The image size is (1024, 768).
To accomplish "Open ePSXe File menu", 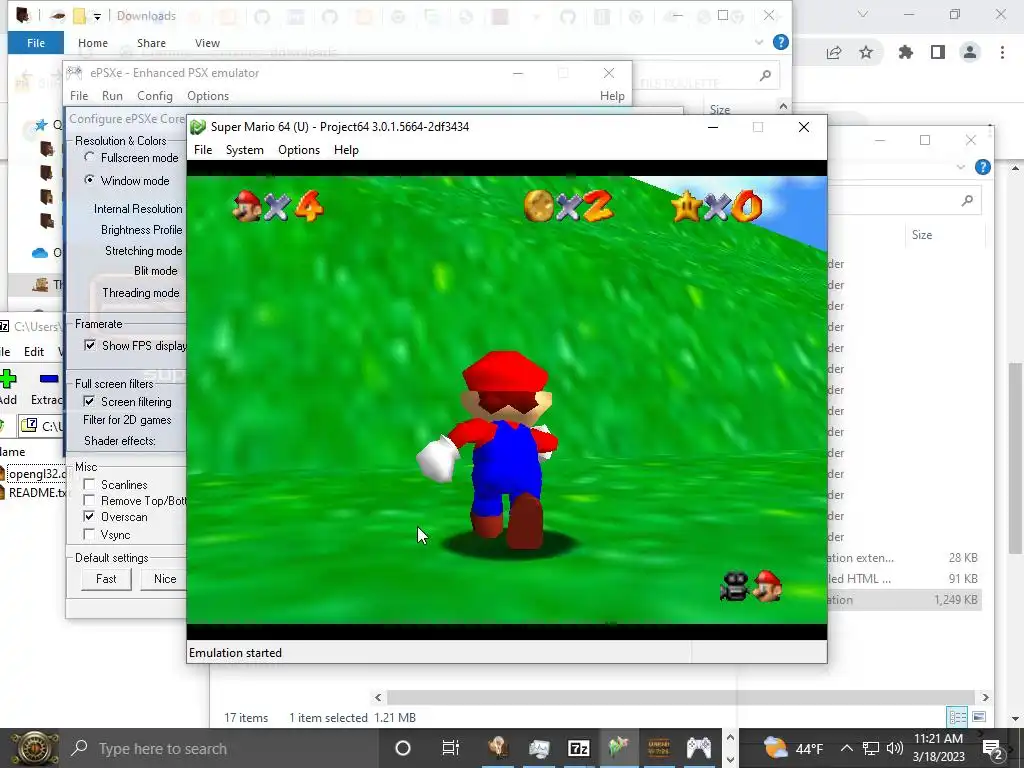I will click(79, 96).
